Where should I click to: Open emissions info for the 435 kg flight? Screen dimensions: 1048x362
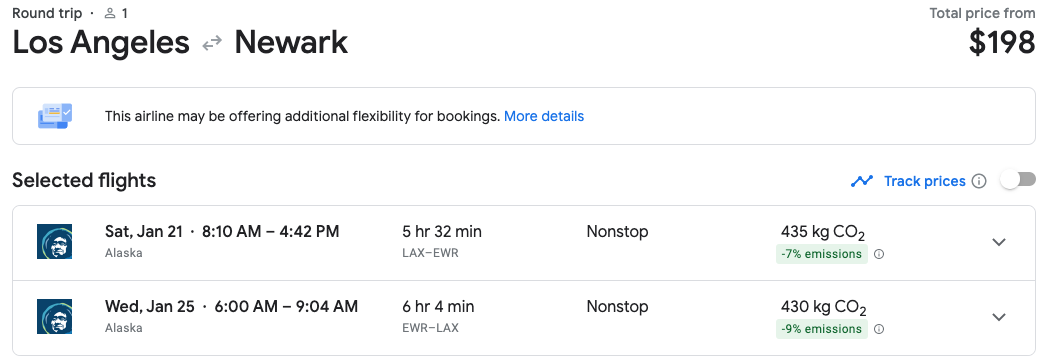click(880, 254)
